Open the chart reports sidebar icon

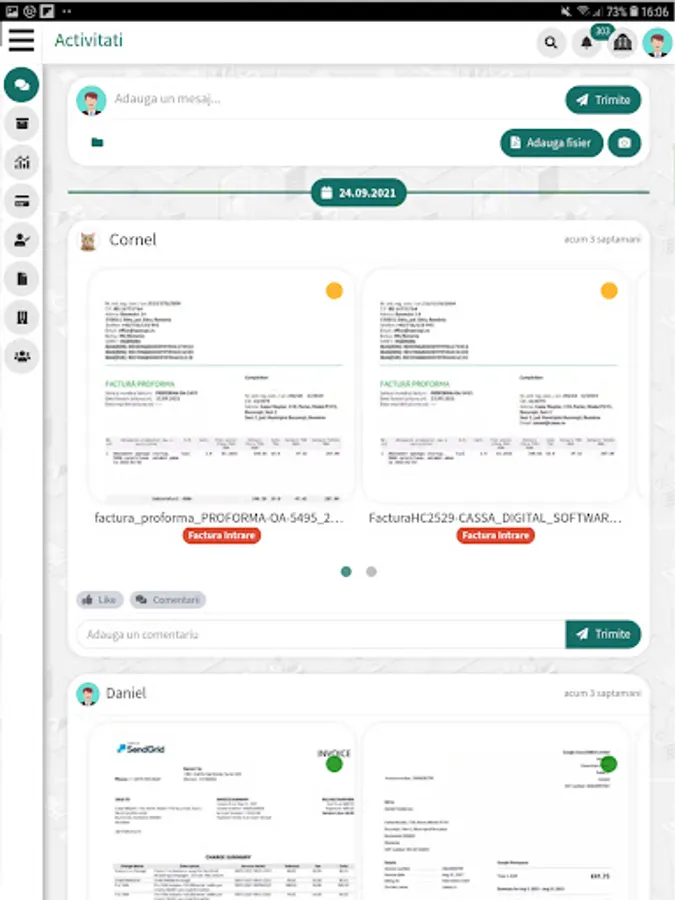coord(22,162)
